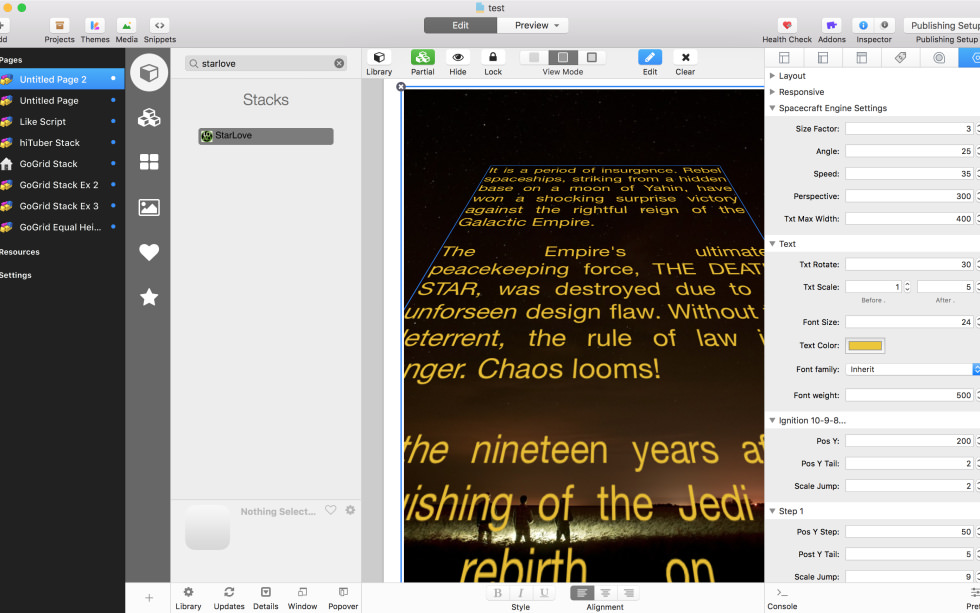Open the Addons toolbar icon
The width and height of the screenshot is (980, 613).
coord(831,26)
